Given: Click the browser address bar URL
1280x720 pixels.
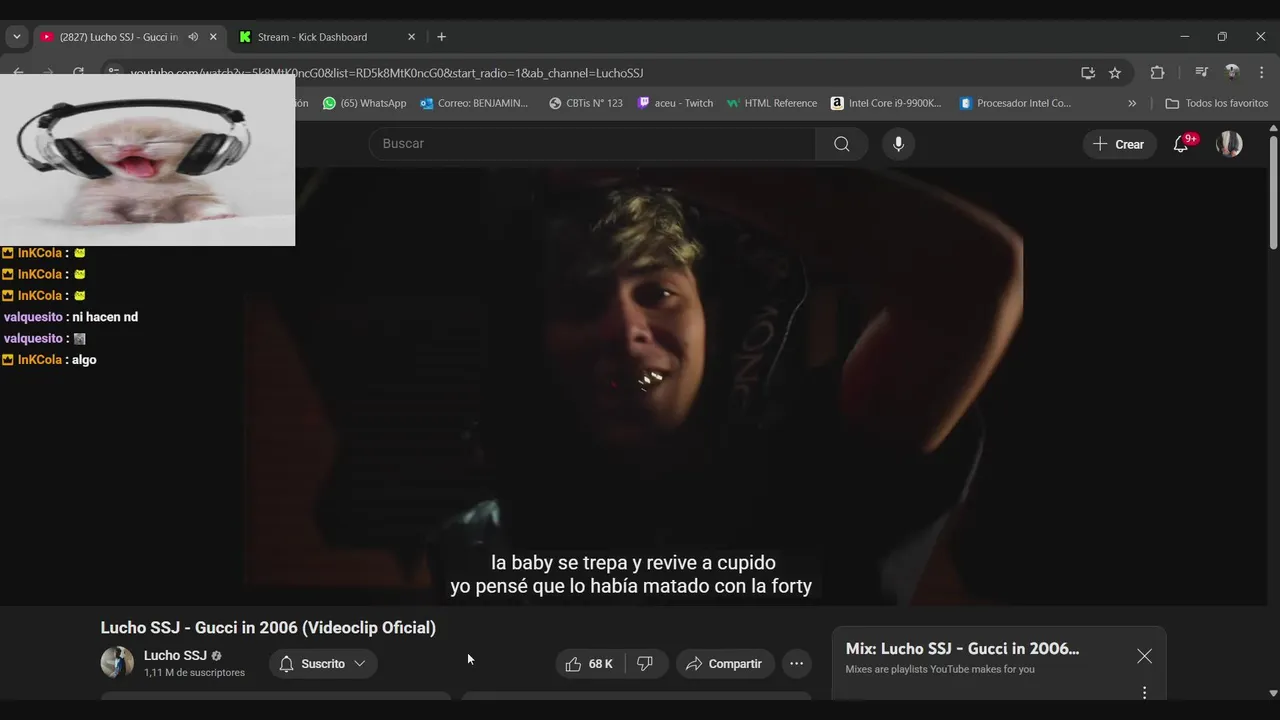Looking at the screenshot, I should click(x=386, y=73).
